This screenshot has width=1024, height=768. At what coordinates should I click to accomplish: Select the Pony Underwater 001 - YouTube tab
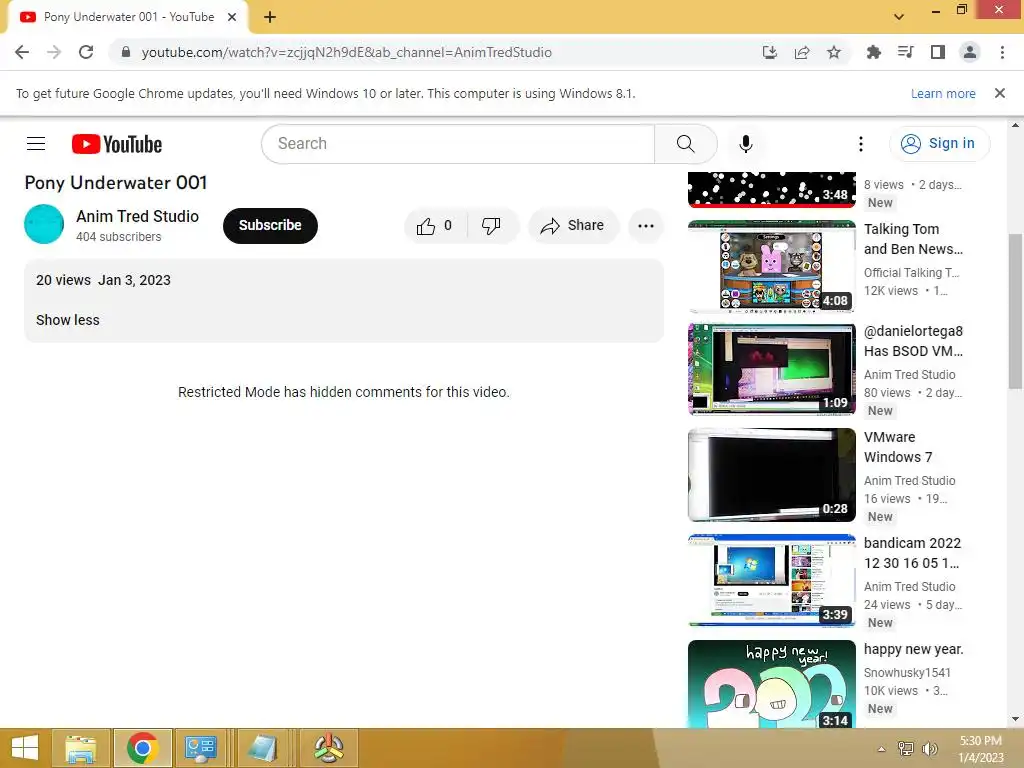[128, 17]
